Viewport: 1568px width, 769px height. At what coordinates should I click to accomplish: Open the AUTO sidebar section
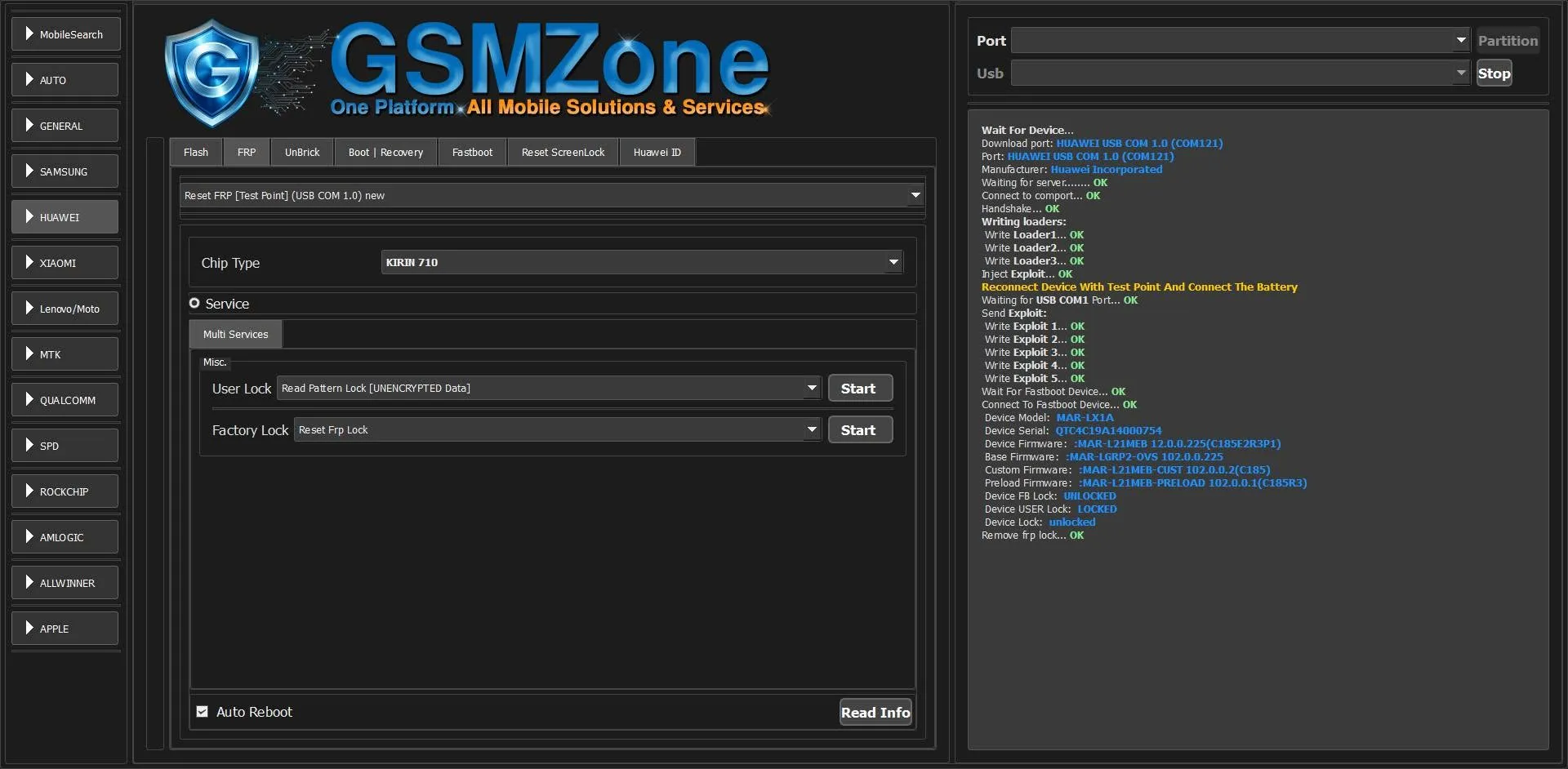pos(65,80)
